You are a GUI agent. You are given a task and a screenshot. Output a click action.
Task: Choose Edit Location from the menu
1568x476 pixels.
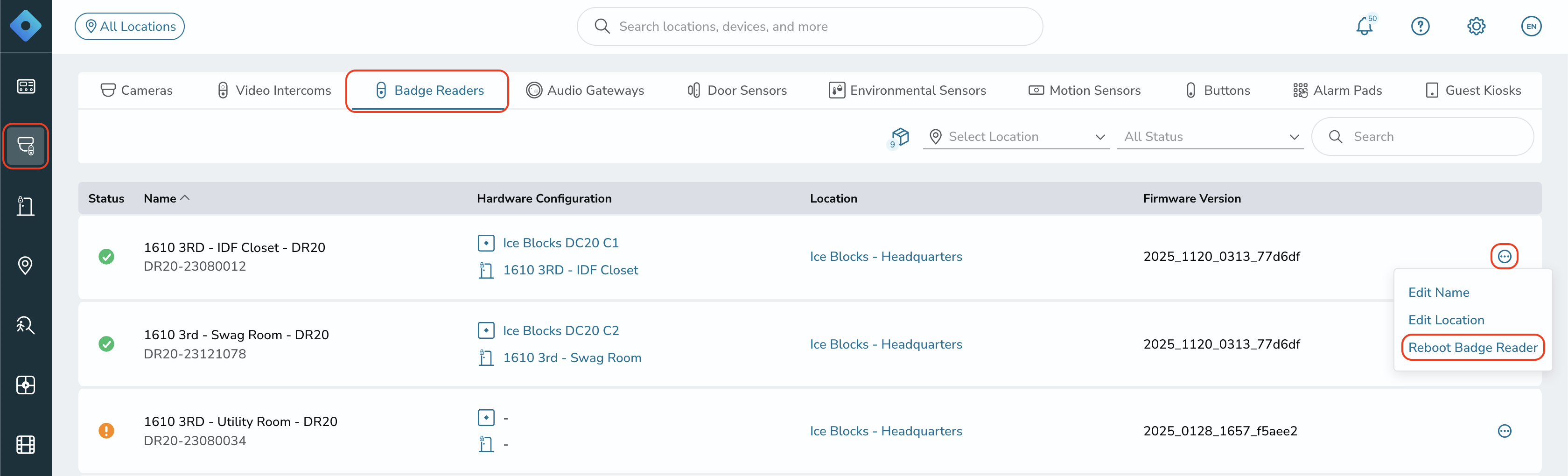click(x=1446, y=320)
